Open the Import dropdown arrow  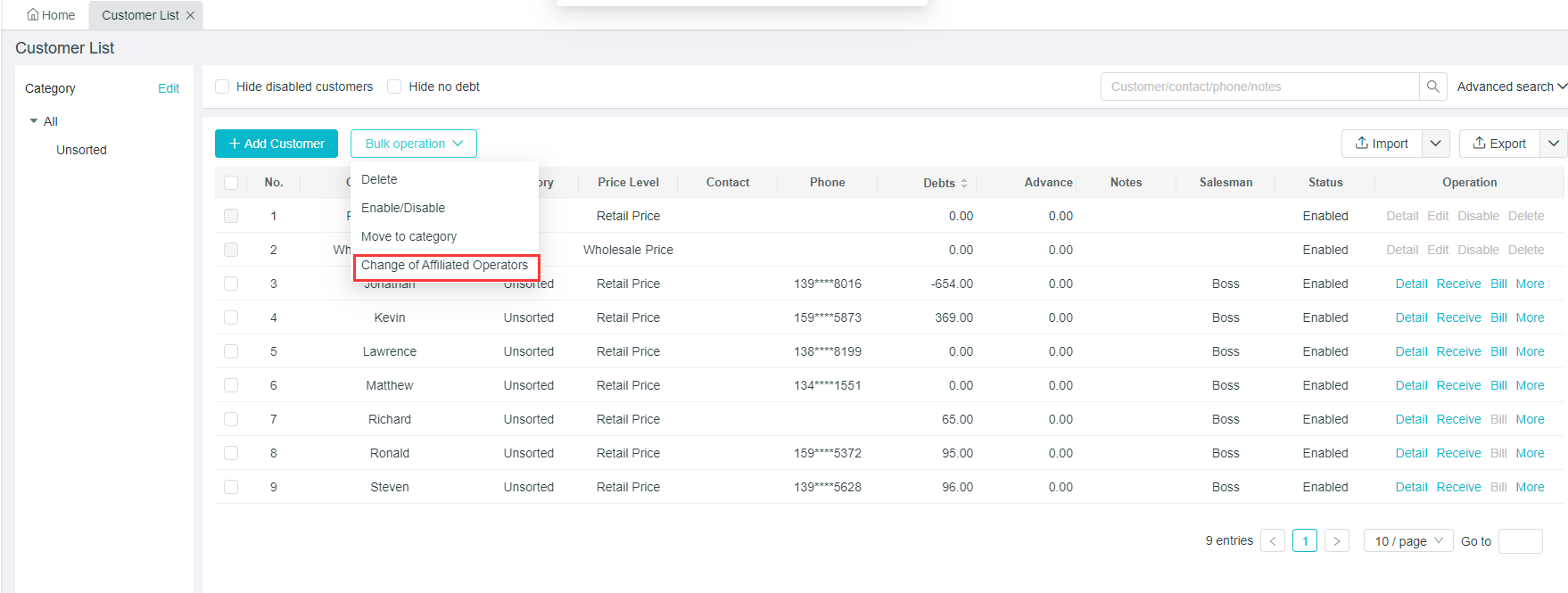[x=1435, y=144]
